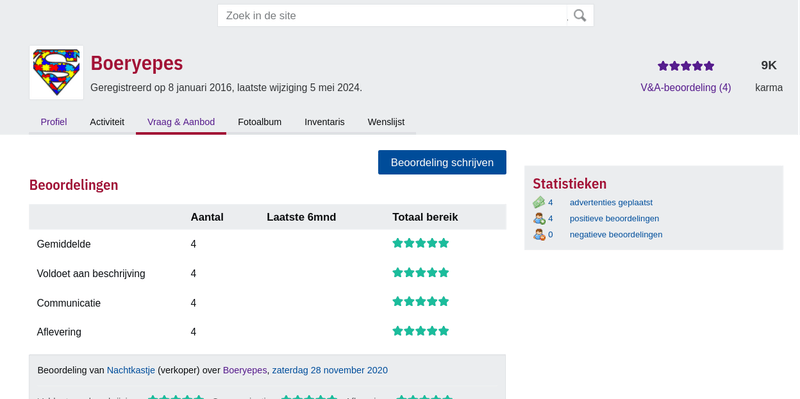Image resolution: width=800 pixels, height=399 pixels.
Task: Click the Totaal bereik column header
Action: click(425, 217)
